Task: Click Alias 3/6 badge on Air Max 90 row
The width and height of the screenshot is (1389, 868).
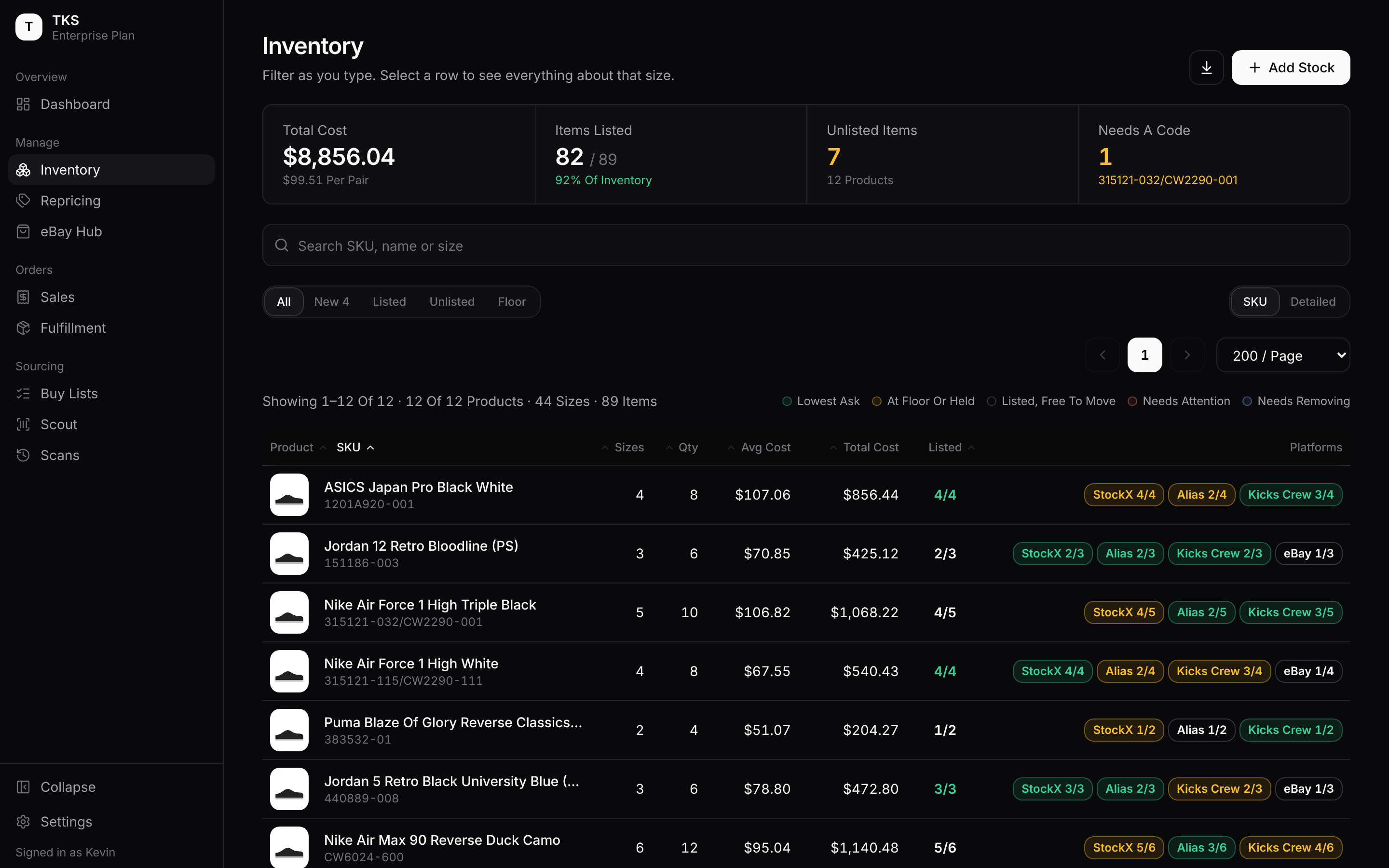Action: 1201,848
